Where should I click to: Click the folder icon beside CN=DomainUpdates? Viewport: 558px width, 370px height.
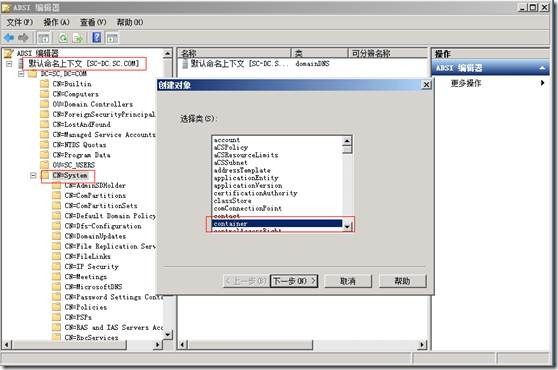pos(57,236)
